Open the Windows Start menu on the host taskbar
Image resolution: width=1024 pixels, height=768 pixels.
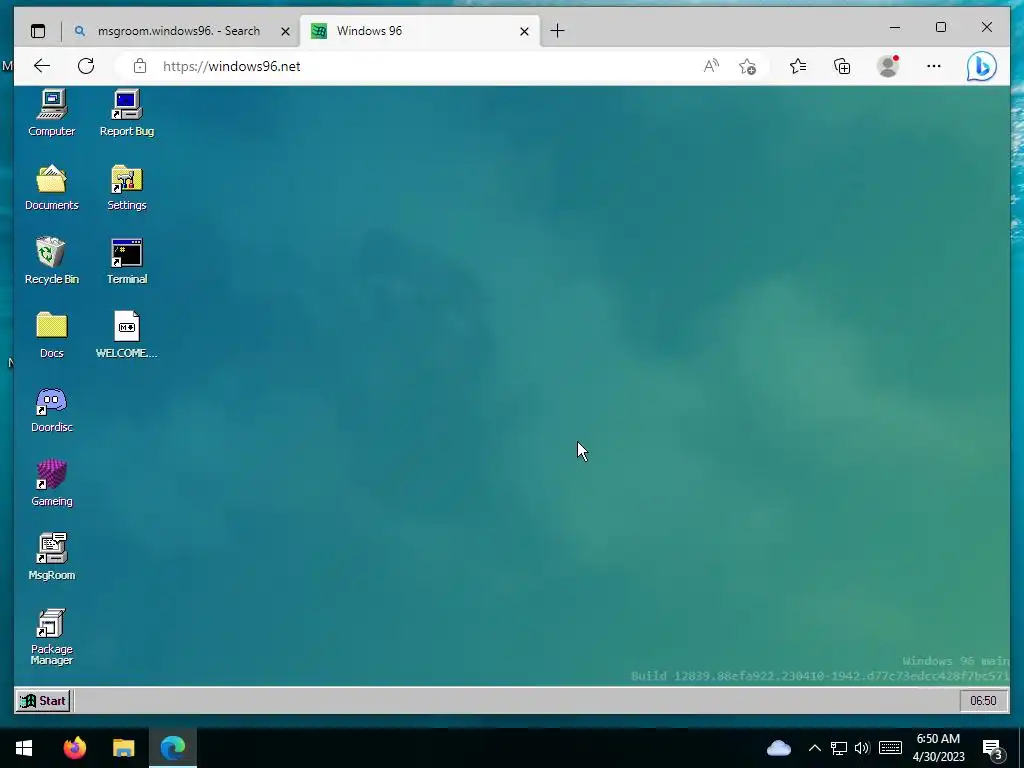point(24,748)
